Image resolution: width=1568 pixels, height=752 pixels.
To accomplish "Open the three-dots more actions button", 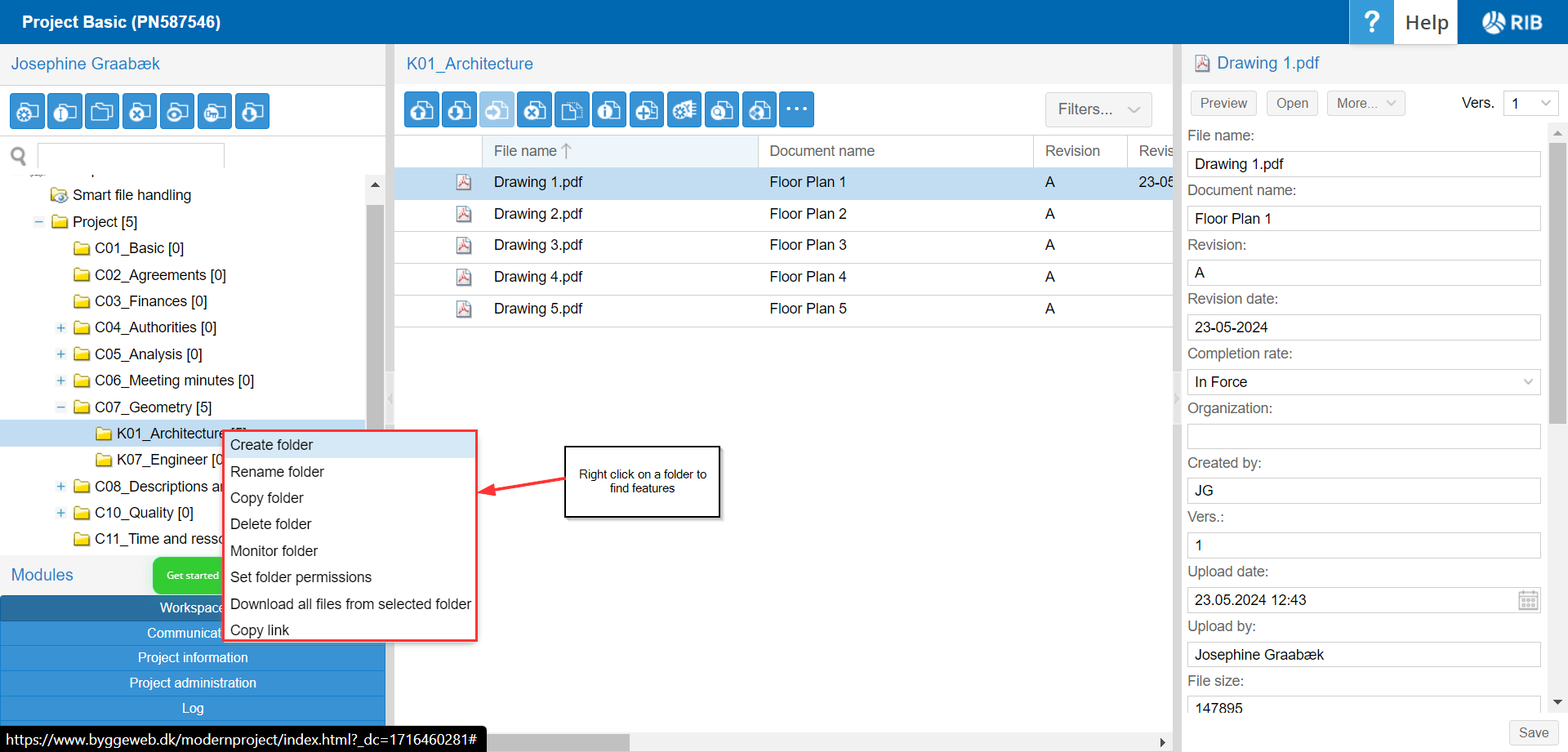I will (796, 110).
